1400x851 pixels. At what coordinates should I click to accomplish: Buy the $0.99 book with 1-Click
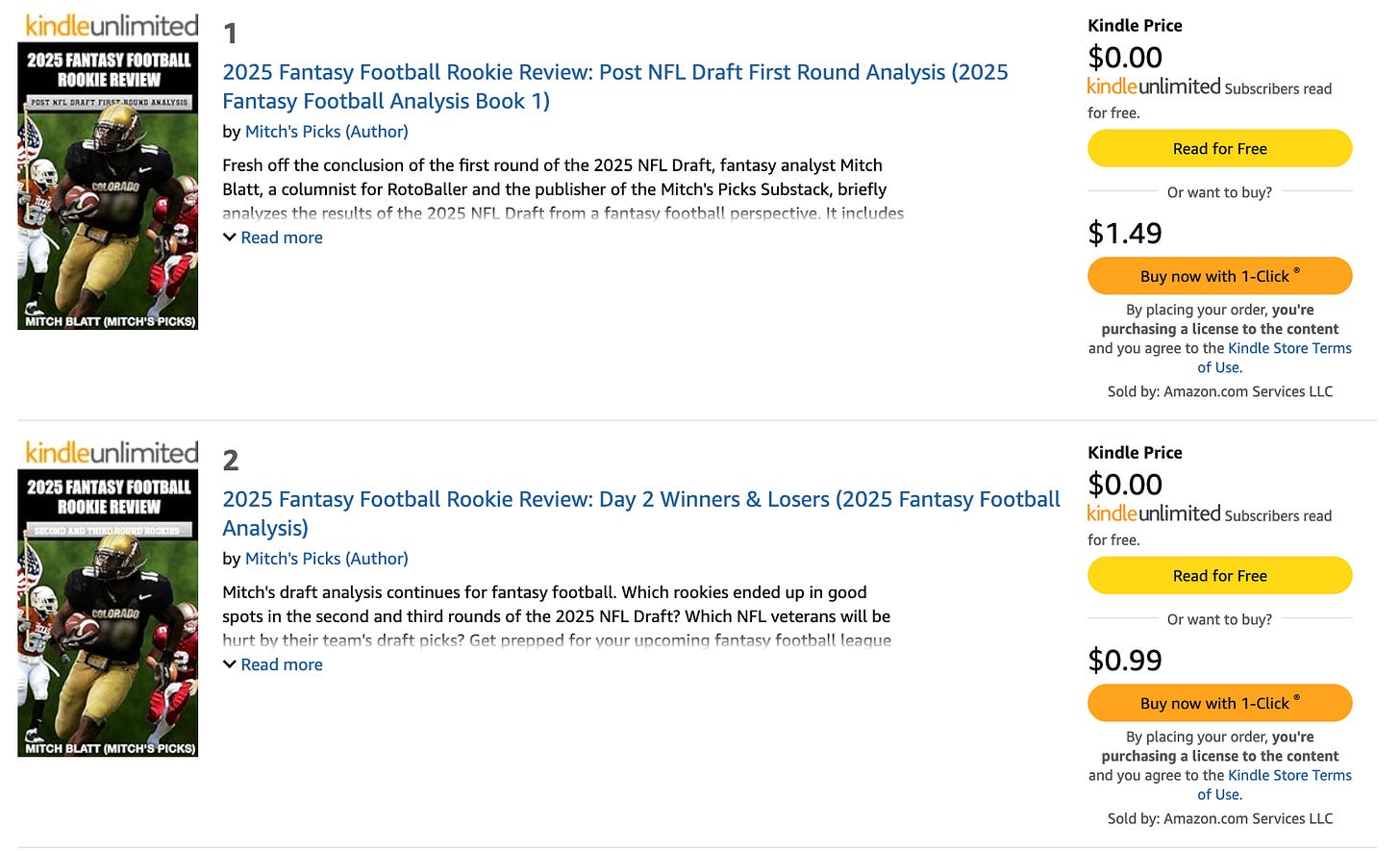pos(1219,703)
